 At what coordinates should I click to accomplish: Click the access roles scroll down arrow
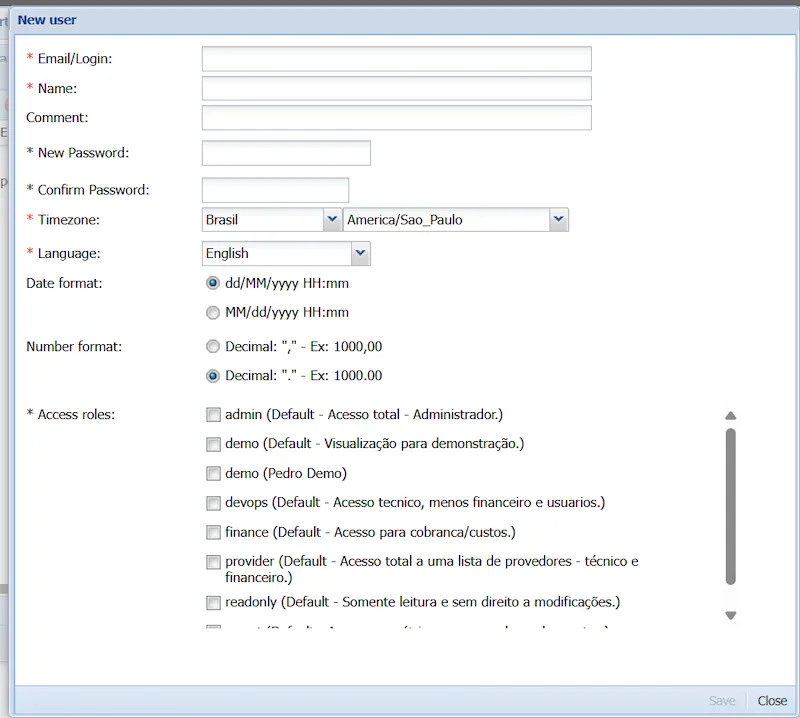coord(731,615)
